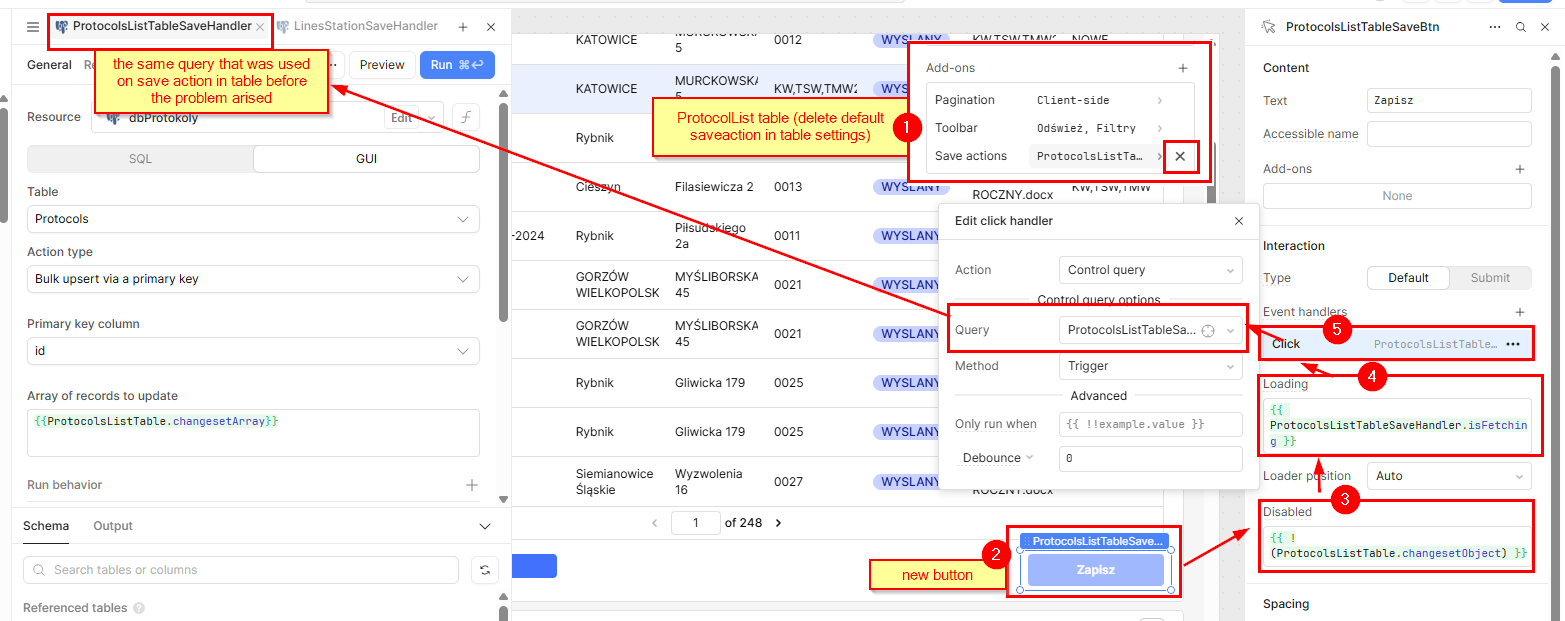Set button interaction type to Submit

pyautogui.click(x=1490, y=278)
